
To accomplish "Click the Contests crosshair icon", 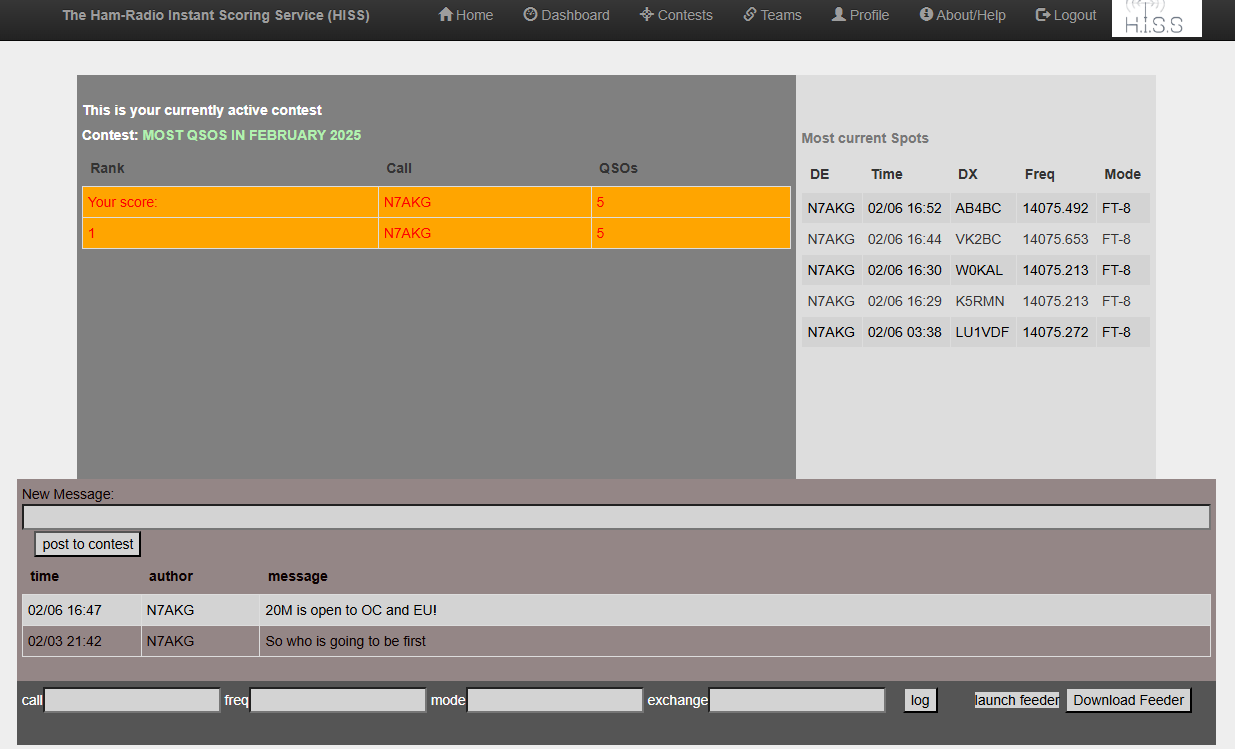I will pos(647,15).
